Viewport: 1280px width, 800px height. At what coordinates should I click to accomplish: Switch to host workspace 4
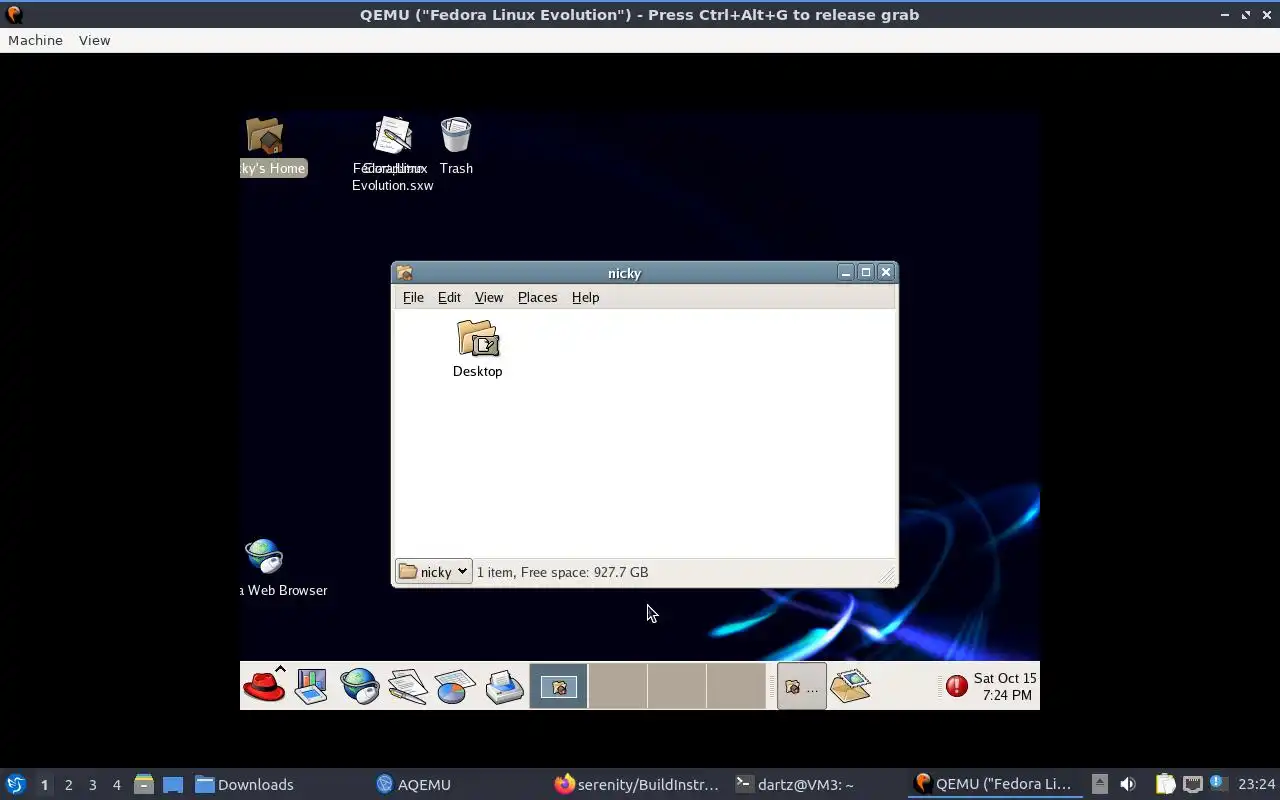pyautogui.click(x=117, y=785)
